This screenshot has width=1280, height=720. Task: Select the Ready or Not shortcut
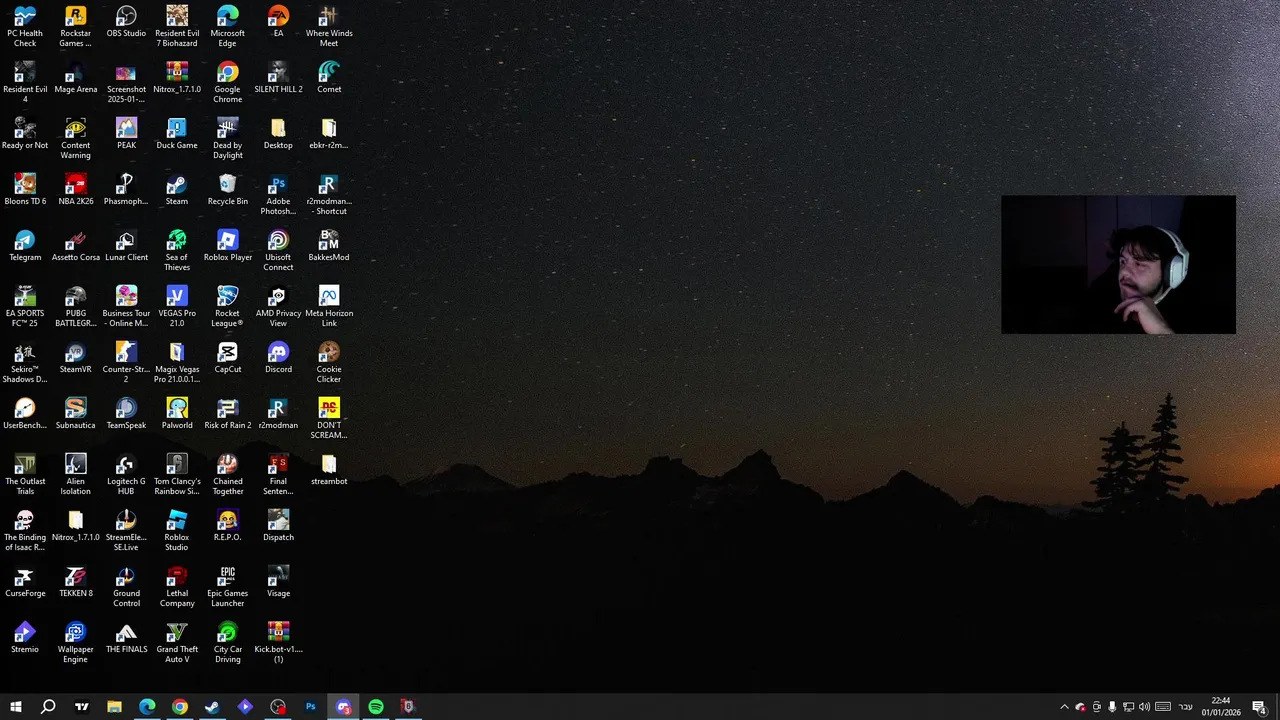coord(25,134)
